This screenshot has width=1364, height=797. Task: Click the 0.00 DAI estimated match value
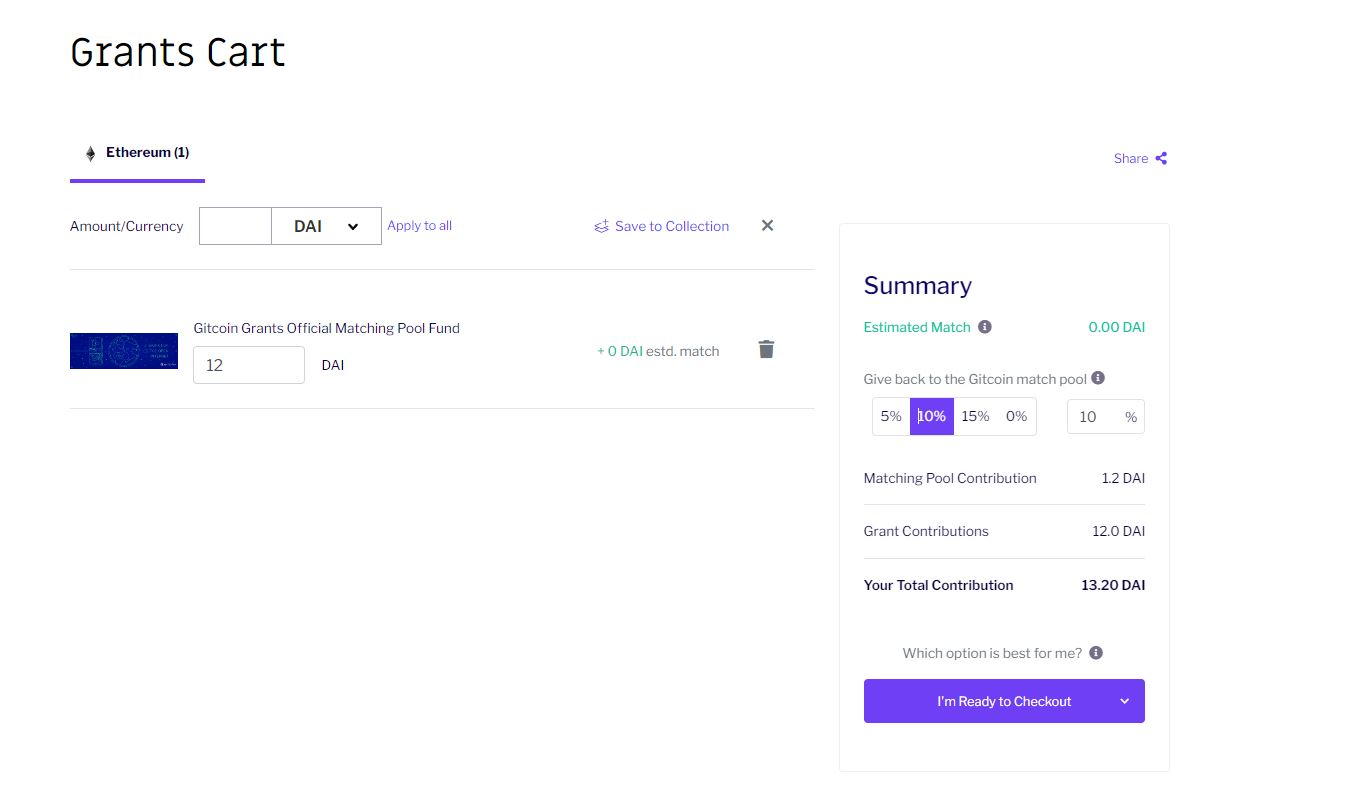coord(1116,327)
